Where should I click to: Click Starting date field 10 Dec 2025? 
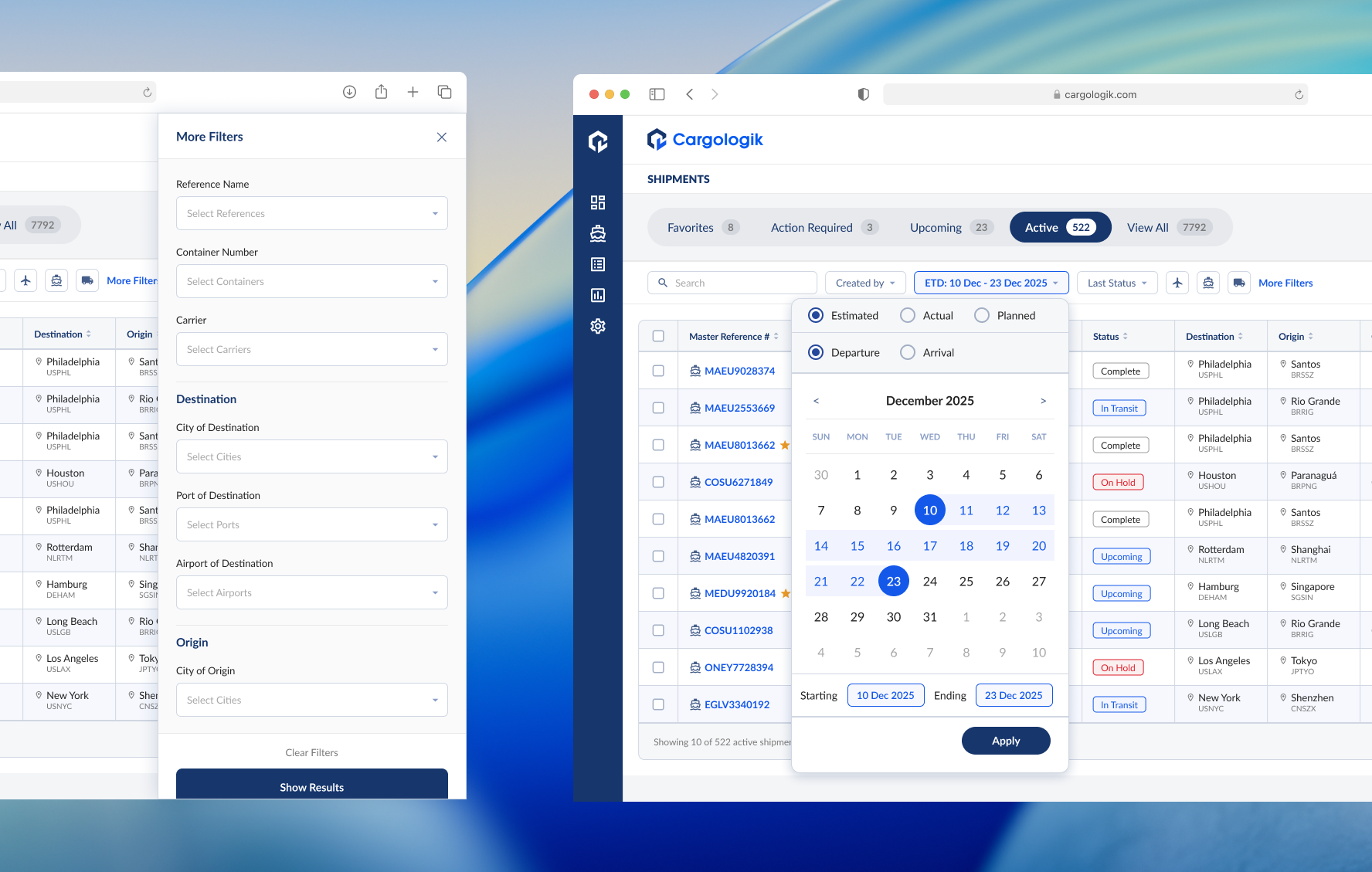pos(885,695)
